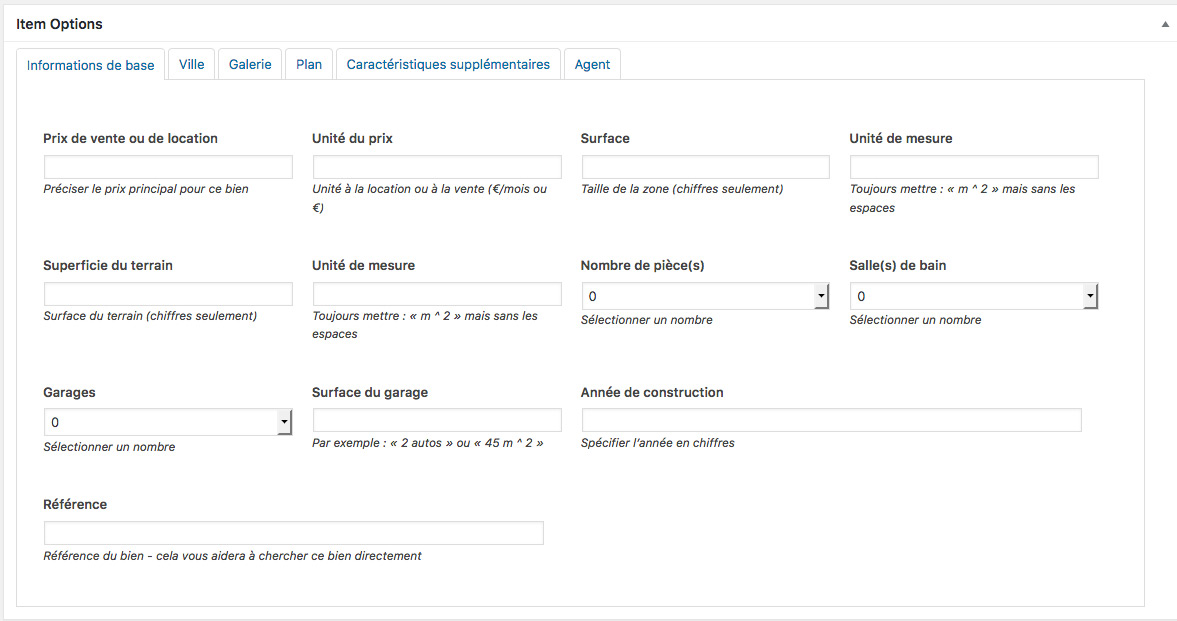Image resolution: width=1177 pixels, height=621 pixels.
Task: Switch to the Ville tab
Action: pos(191,64)
